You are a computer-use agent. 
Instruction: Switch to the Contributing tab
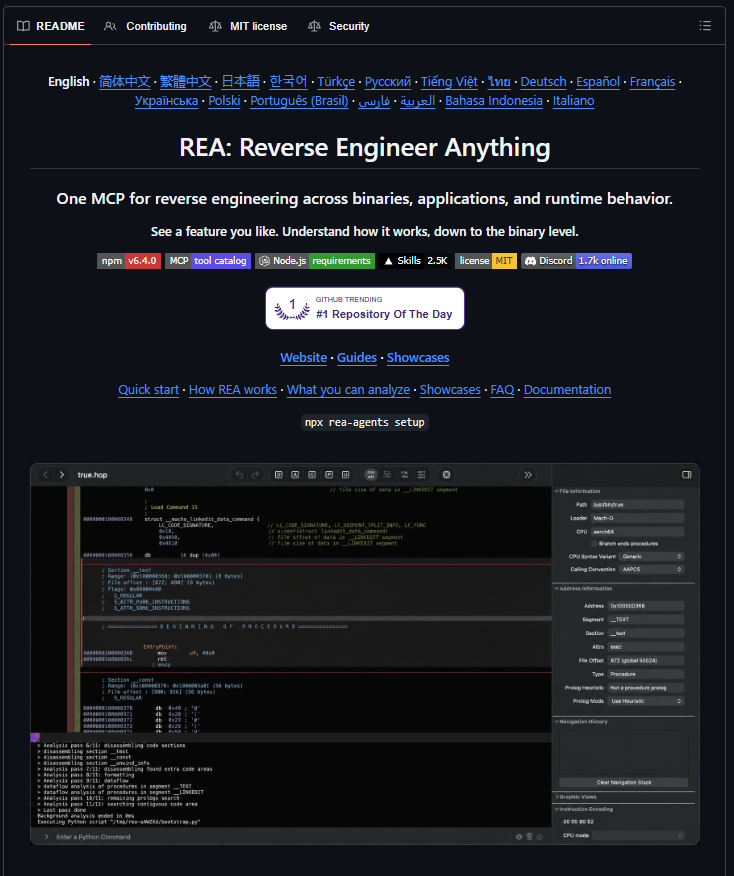(145, 26)
